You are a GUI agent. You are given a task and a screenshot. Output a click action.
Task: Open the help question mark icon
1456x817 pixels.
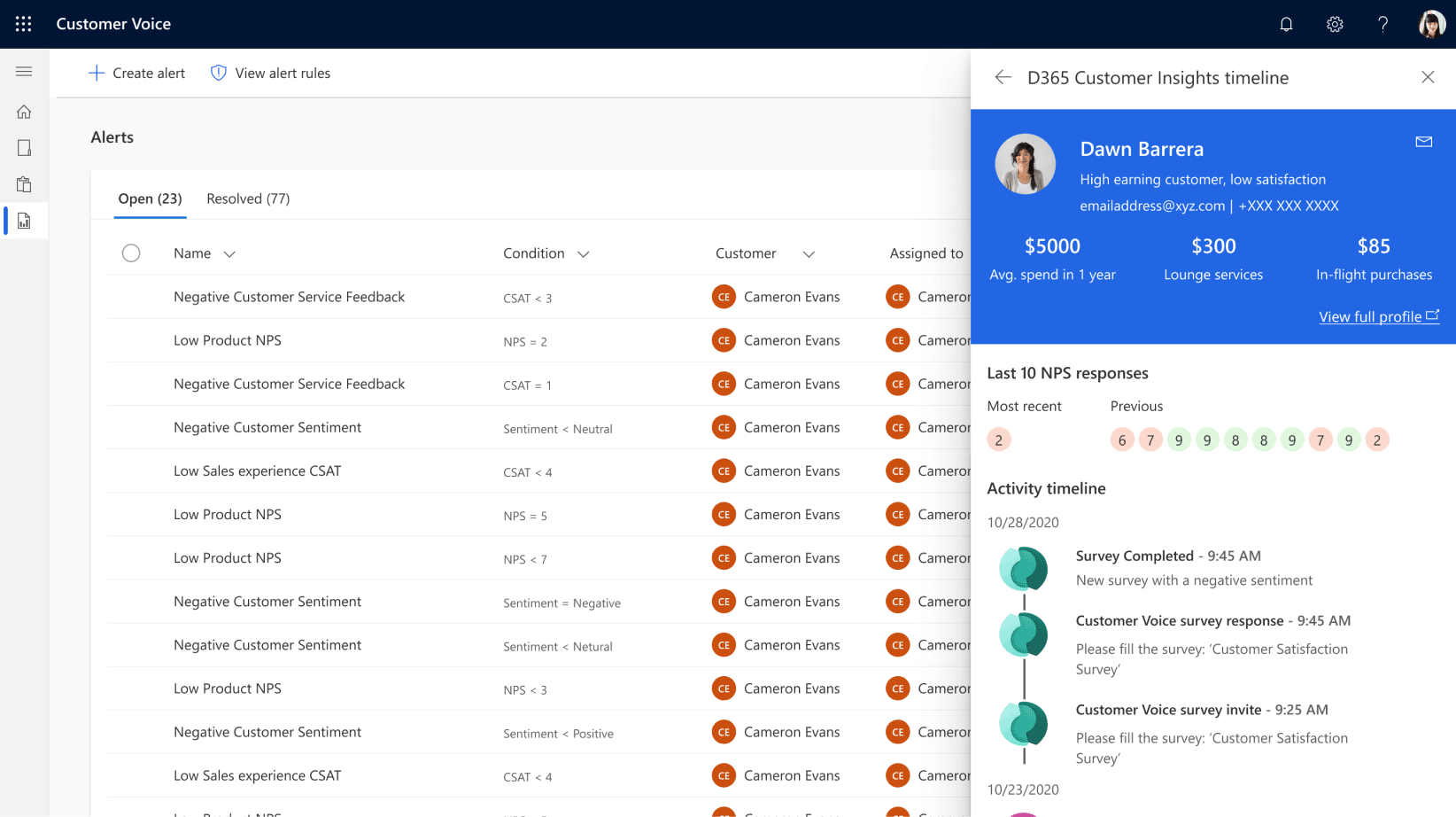1382,24
